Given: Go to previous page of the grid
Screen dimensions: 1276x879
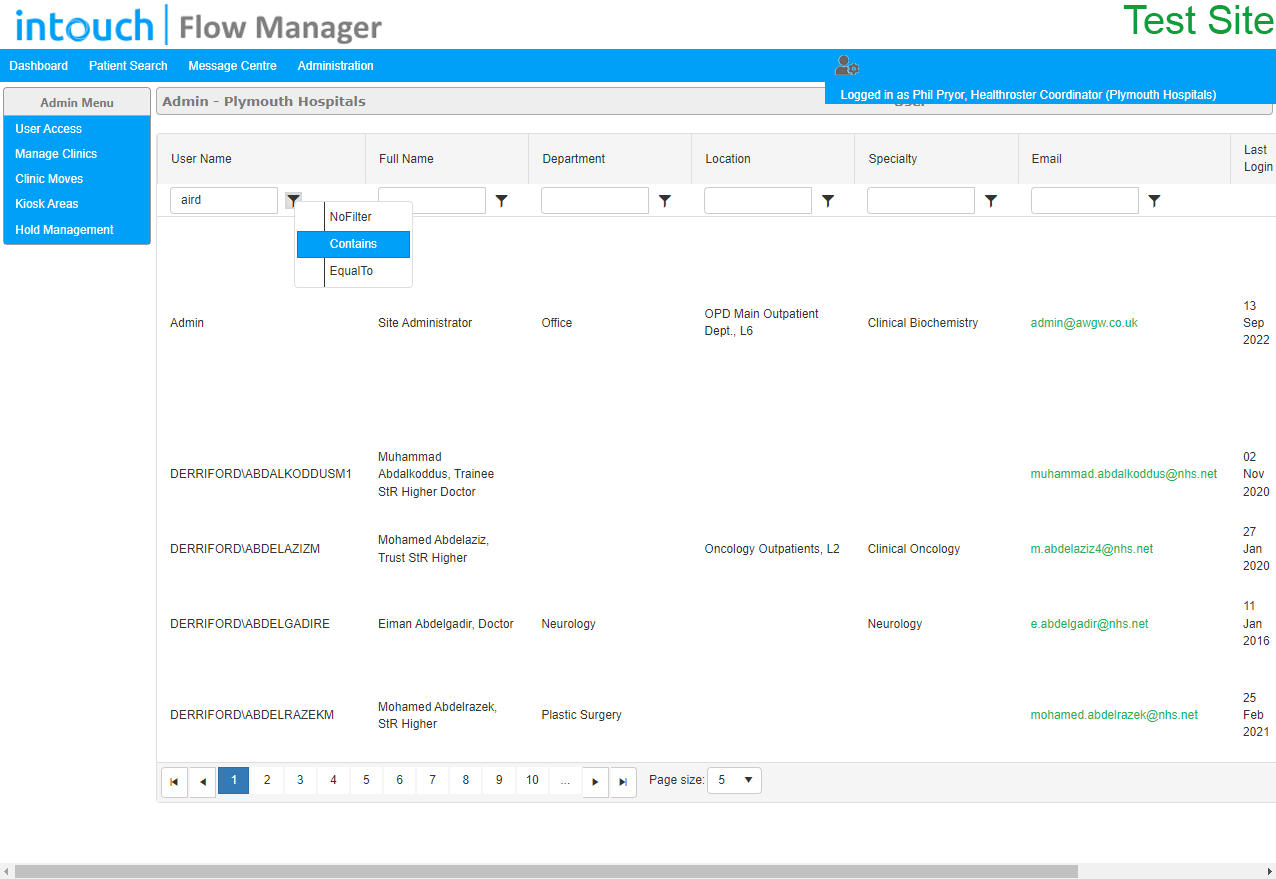Looking at the screenshot, I should (x=203, y=781).
